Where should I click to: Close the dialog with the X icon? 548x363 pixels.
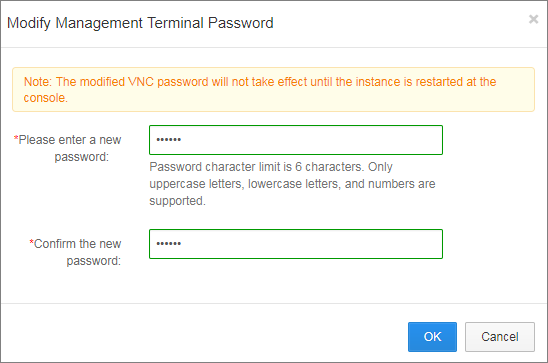pyautogui.click(x=533, y=19)
